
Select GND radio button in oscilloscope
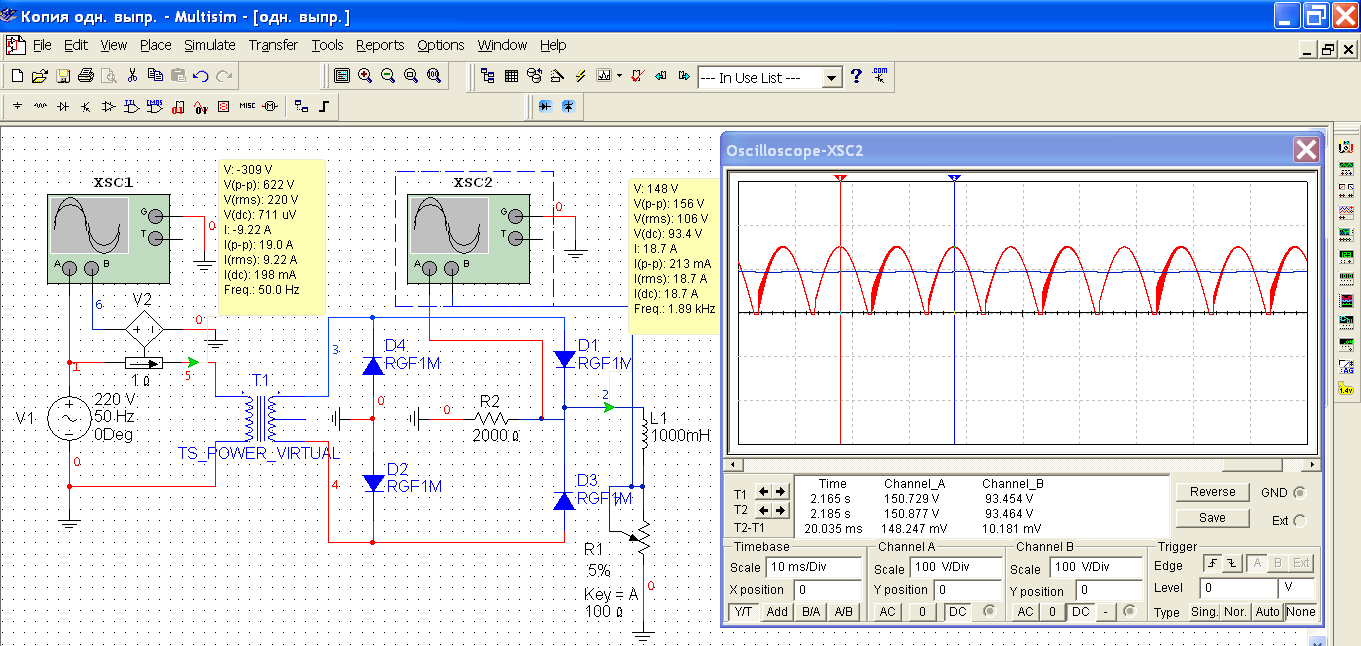pos(1299,493)
